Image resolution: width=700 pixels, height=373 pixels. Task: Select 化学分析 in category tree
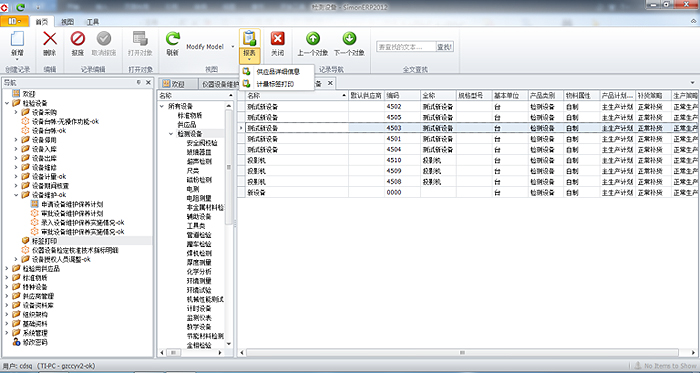(199, 272)
